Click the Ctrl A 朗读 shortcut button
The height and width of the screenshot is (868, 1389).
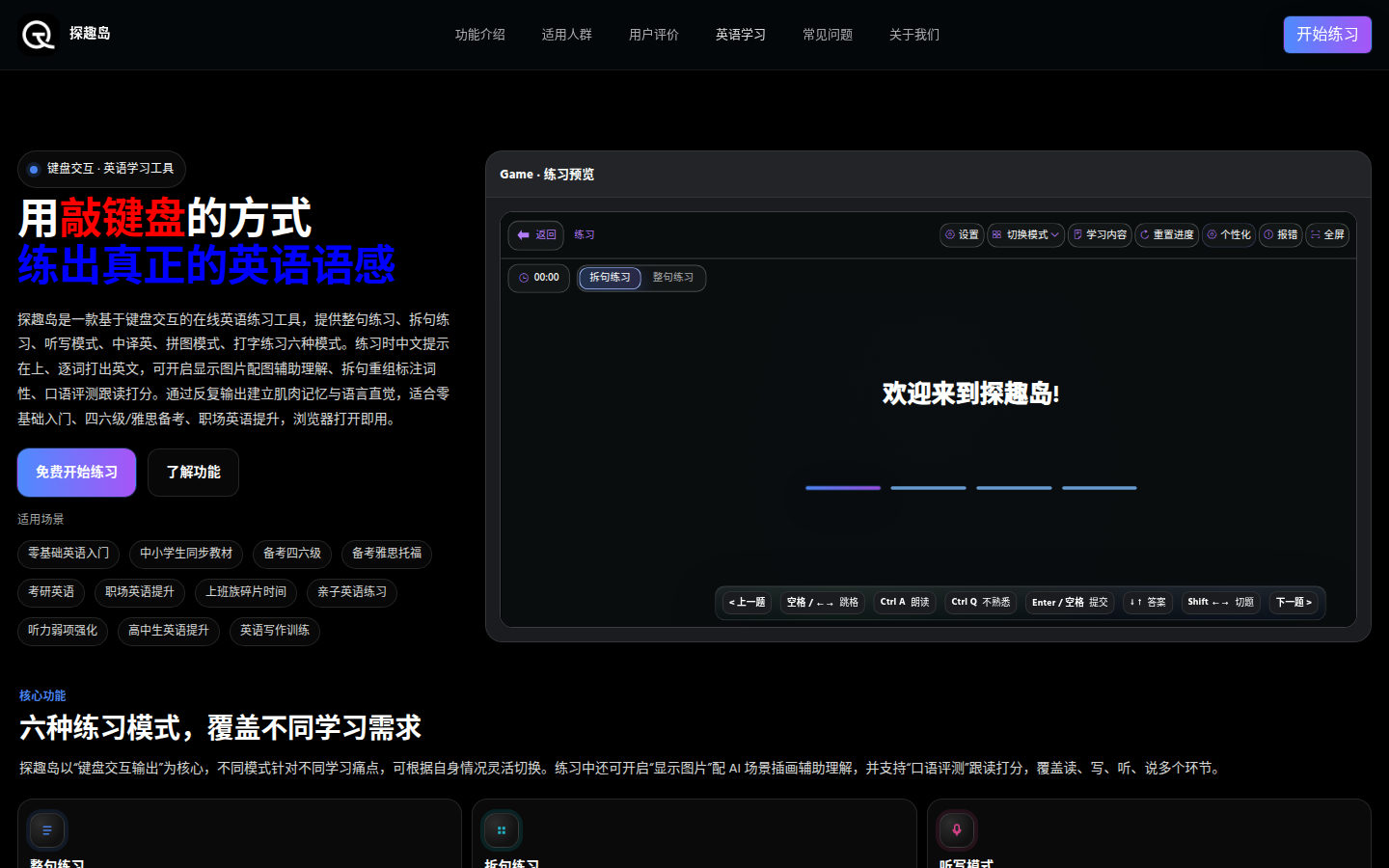(905, 603)
